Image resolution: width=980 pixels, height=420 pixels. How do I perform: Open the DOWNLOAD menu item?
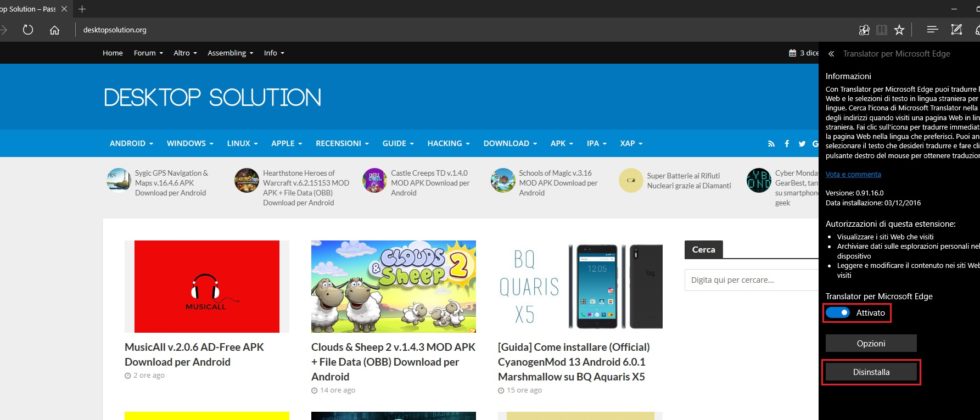pyautogui.click(x=510, y=143)
